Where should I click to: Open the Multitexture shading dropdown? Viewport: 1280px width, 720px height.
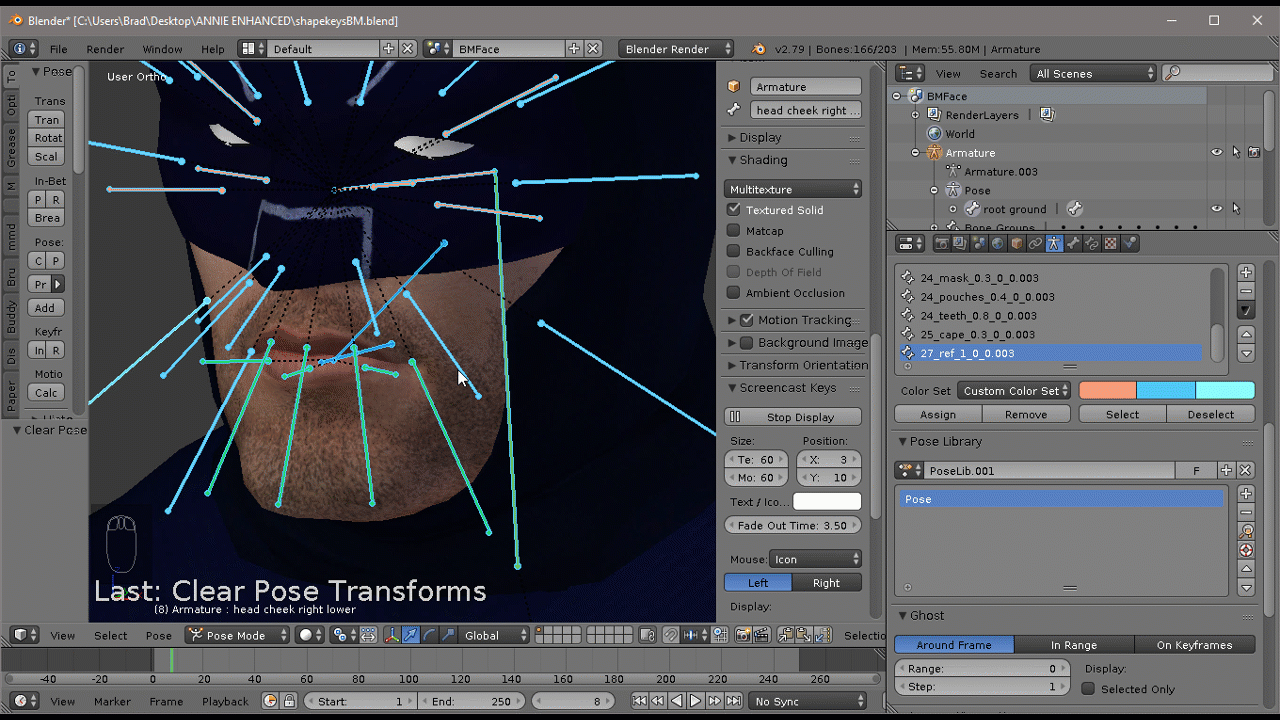[793, 189]
